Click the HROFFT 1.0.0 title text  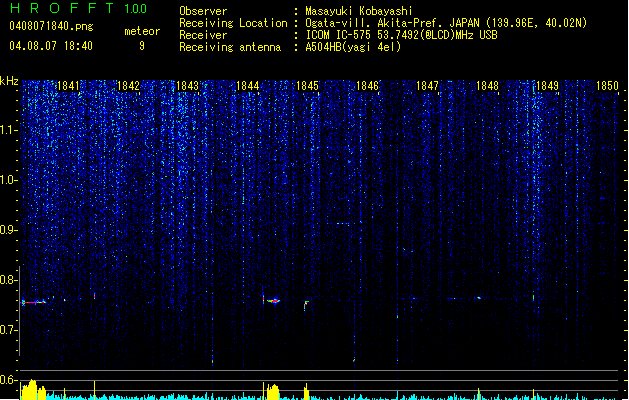(x=78, y=8)
